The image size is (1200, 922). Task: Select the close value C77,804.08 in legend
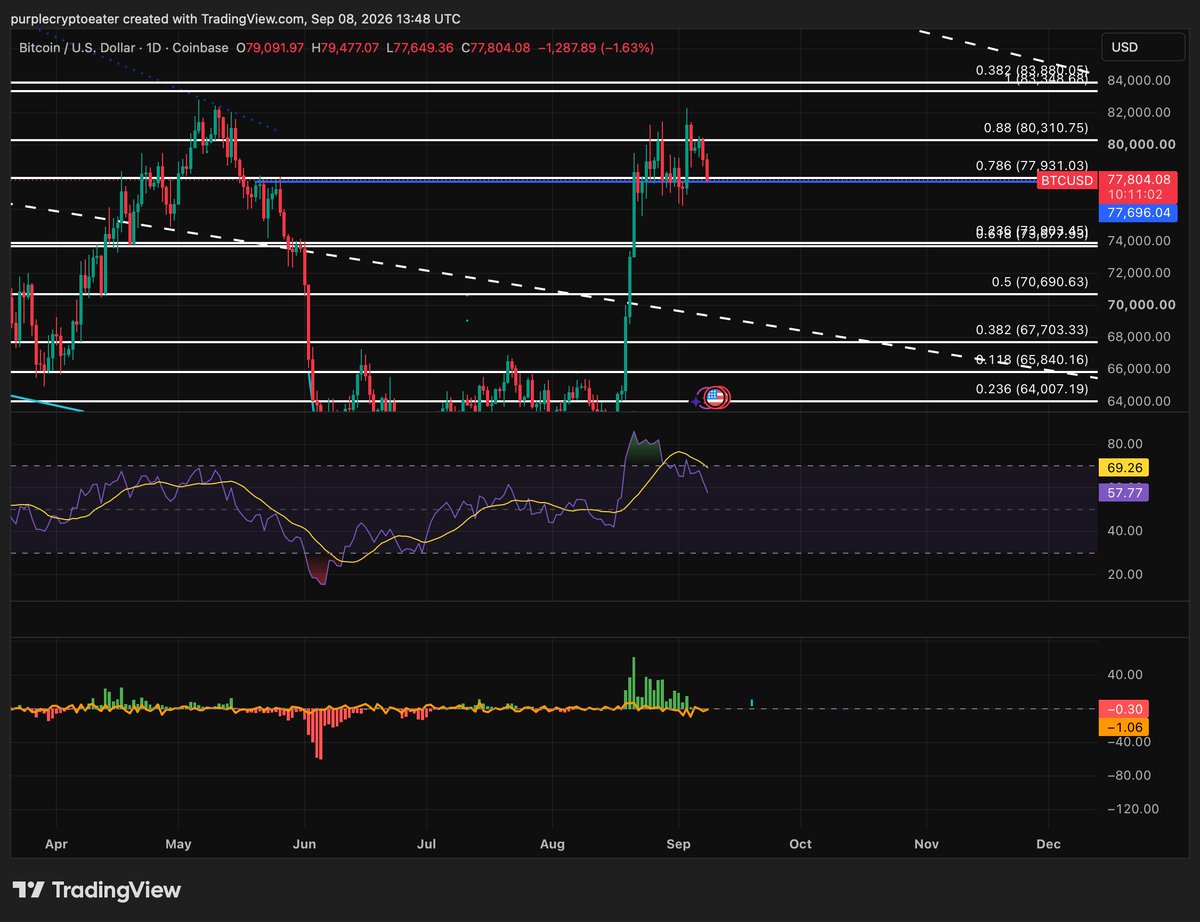coord(495,47)
